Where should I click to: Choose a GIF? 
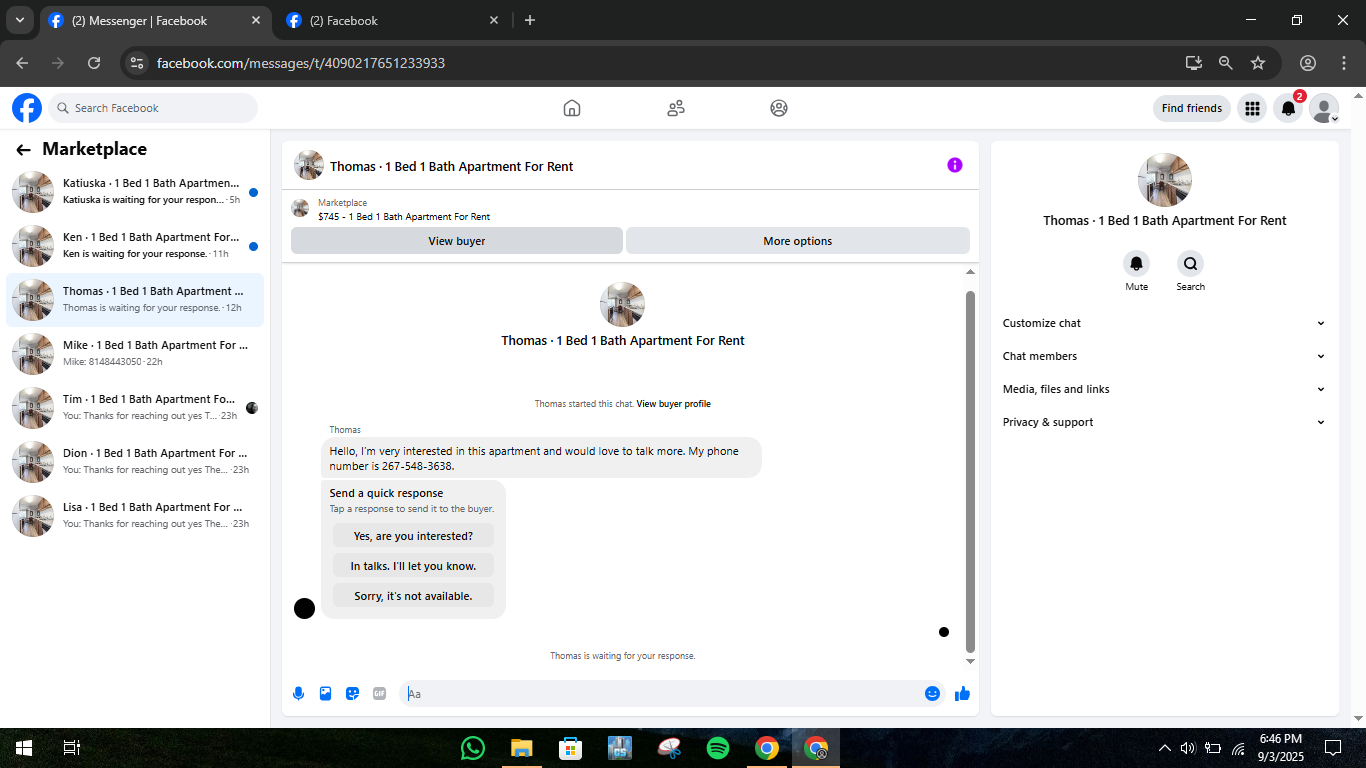coord(379,693)
